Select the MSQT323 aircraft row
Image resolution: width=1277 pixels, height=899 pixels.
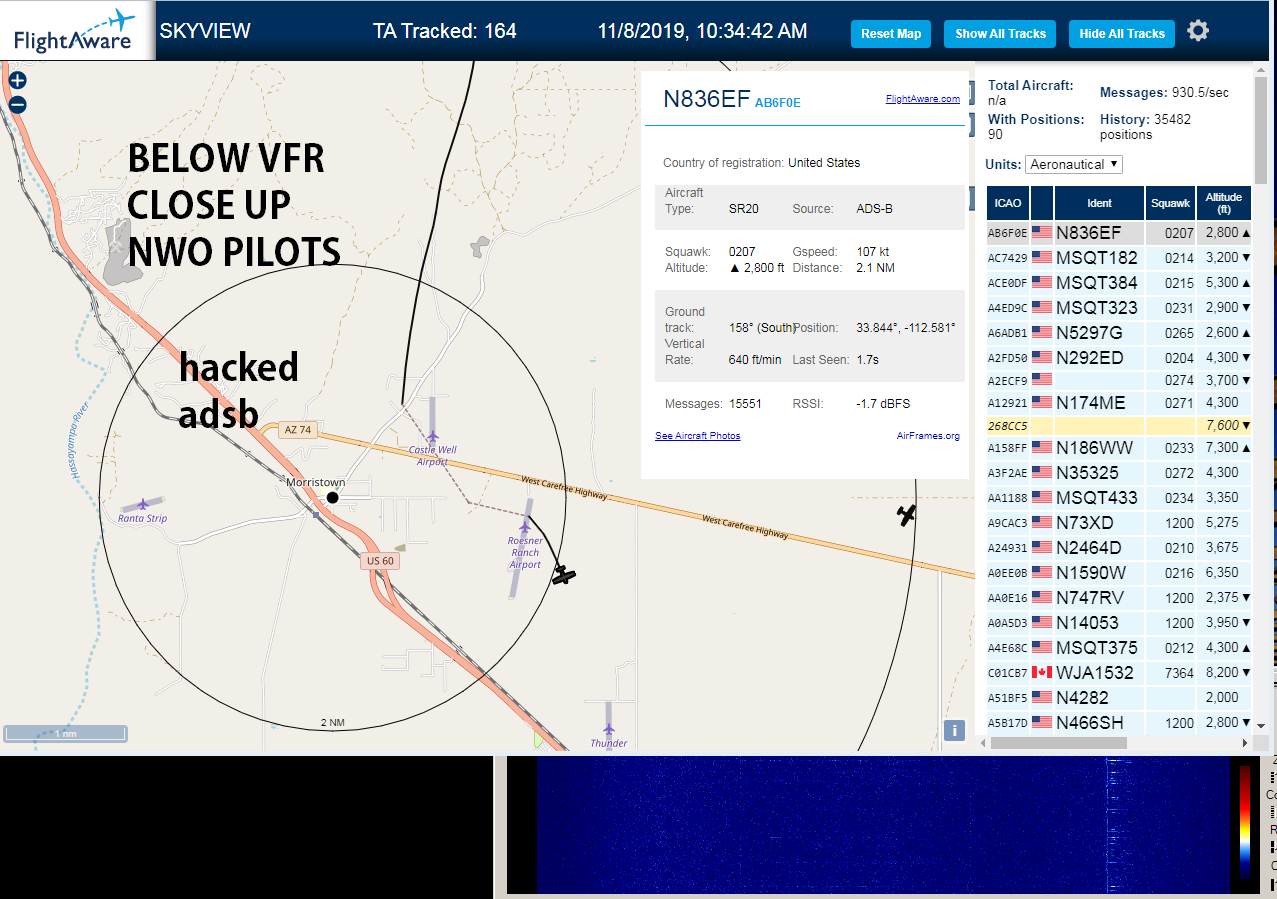click(1118, 307)
